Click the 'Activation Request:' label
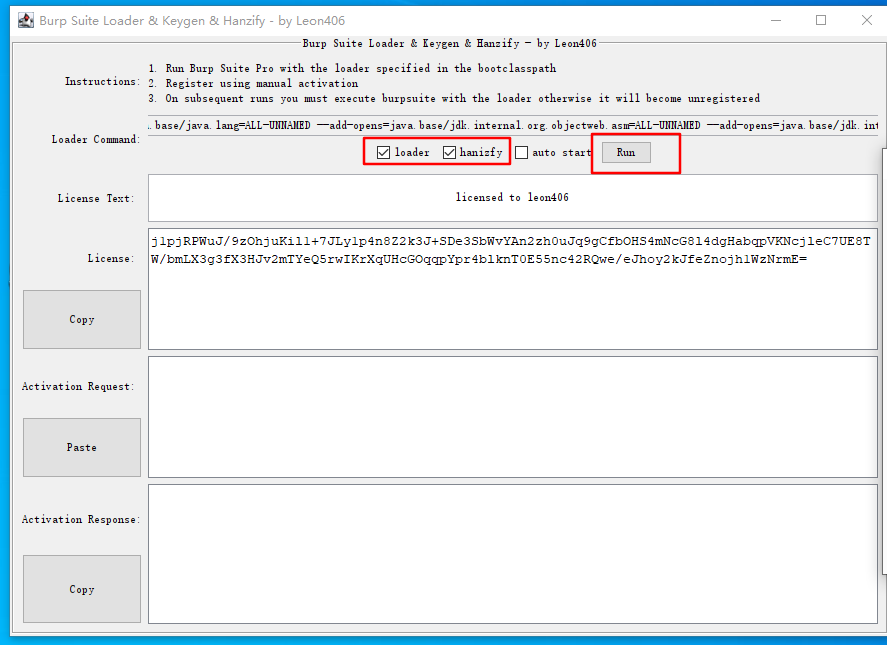This screenshot has height=645, width=887. pos(78,386)
